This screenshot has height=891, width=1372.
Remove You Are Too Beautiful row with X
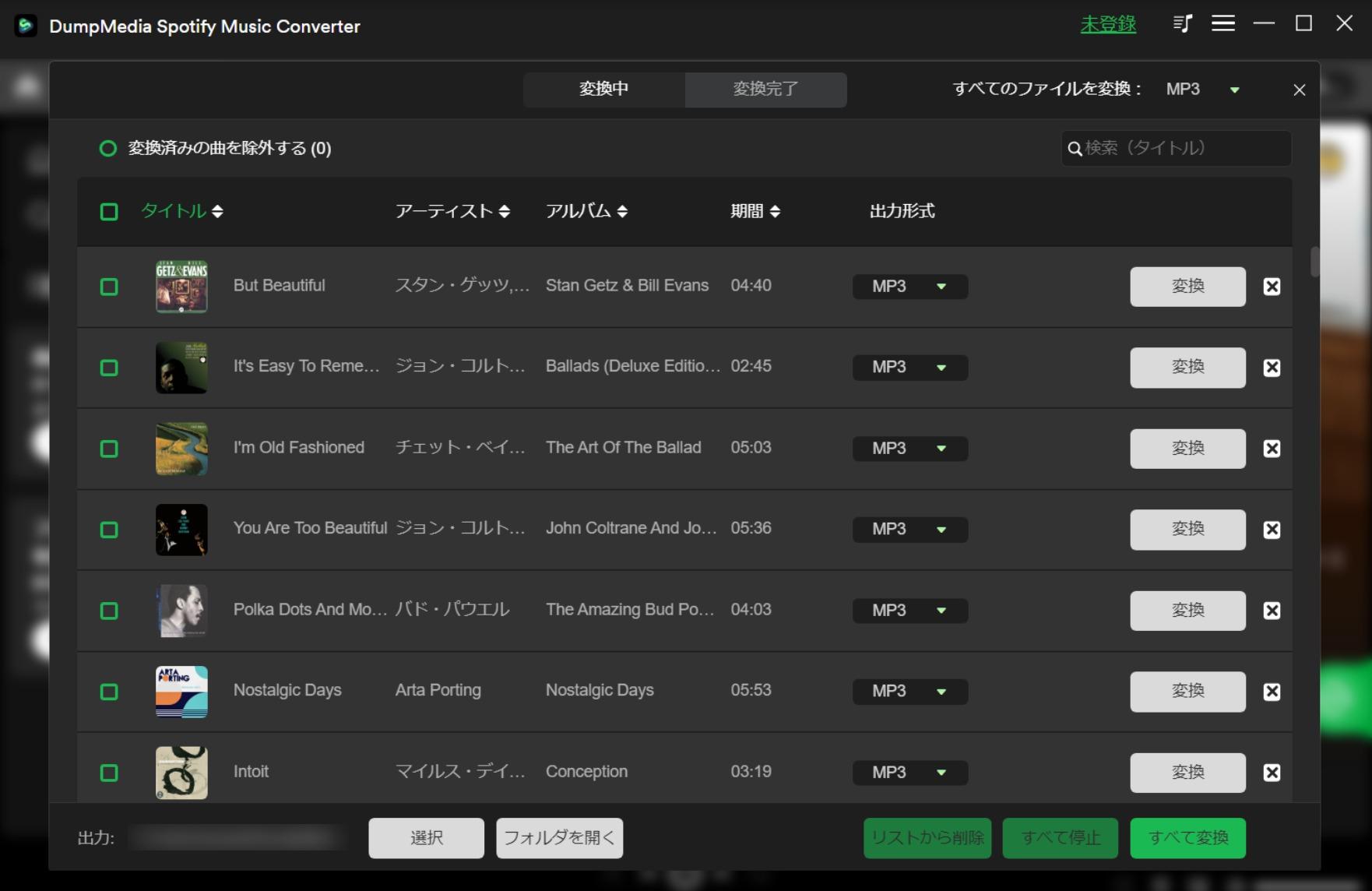(x=1272, y=530)
